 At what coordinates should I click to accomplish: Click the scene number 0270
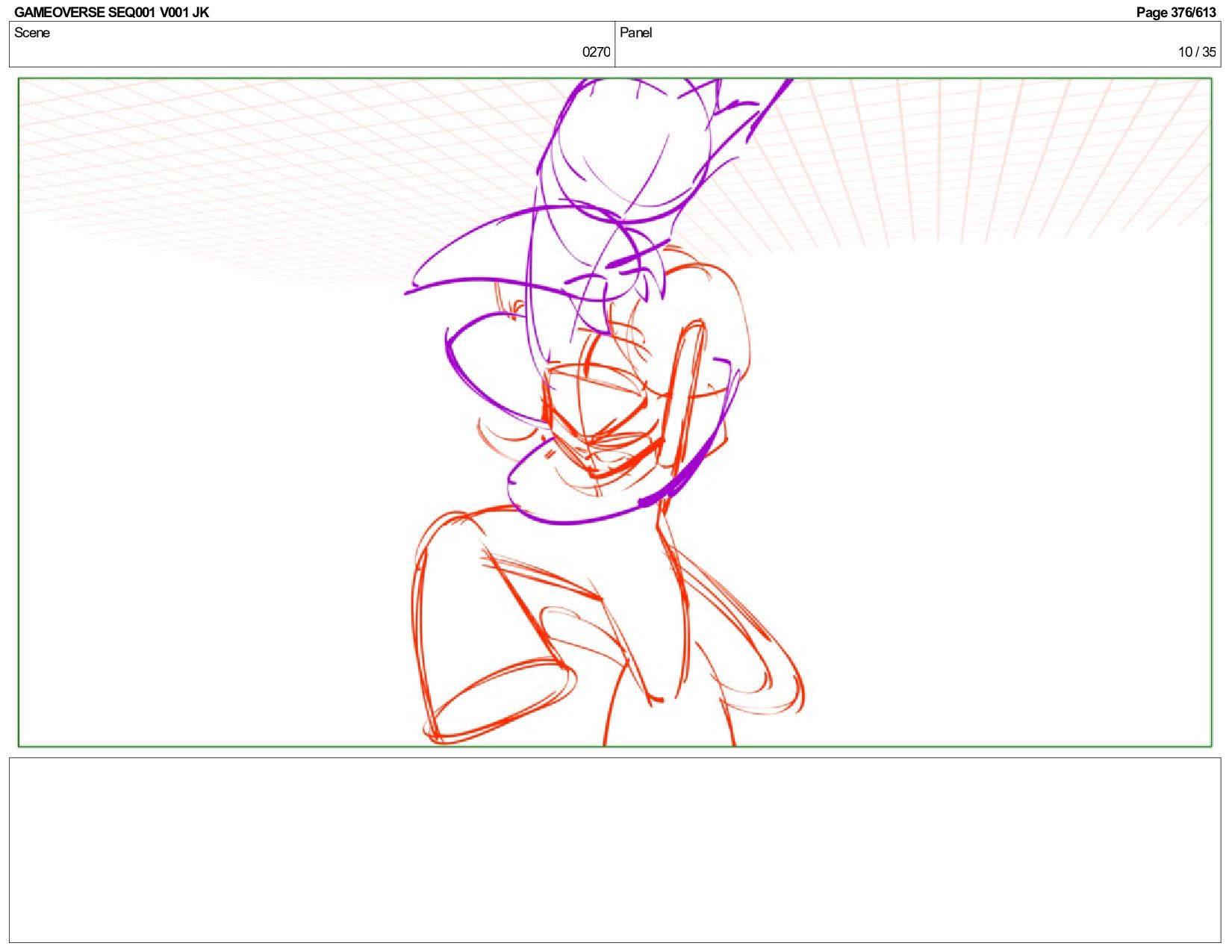coord(596,52)
